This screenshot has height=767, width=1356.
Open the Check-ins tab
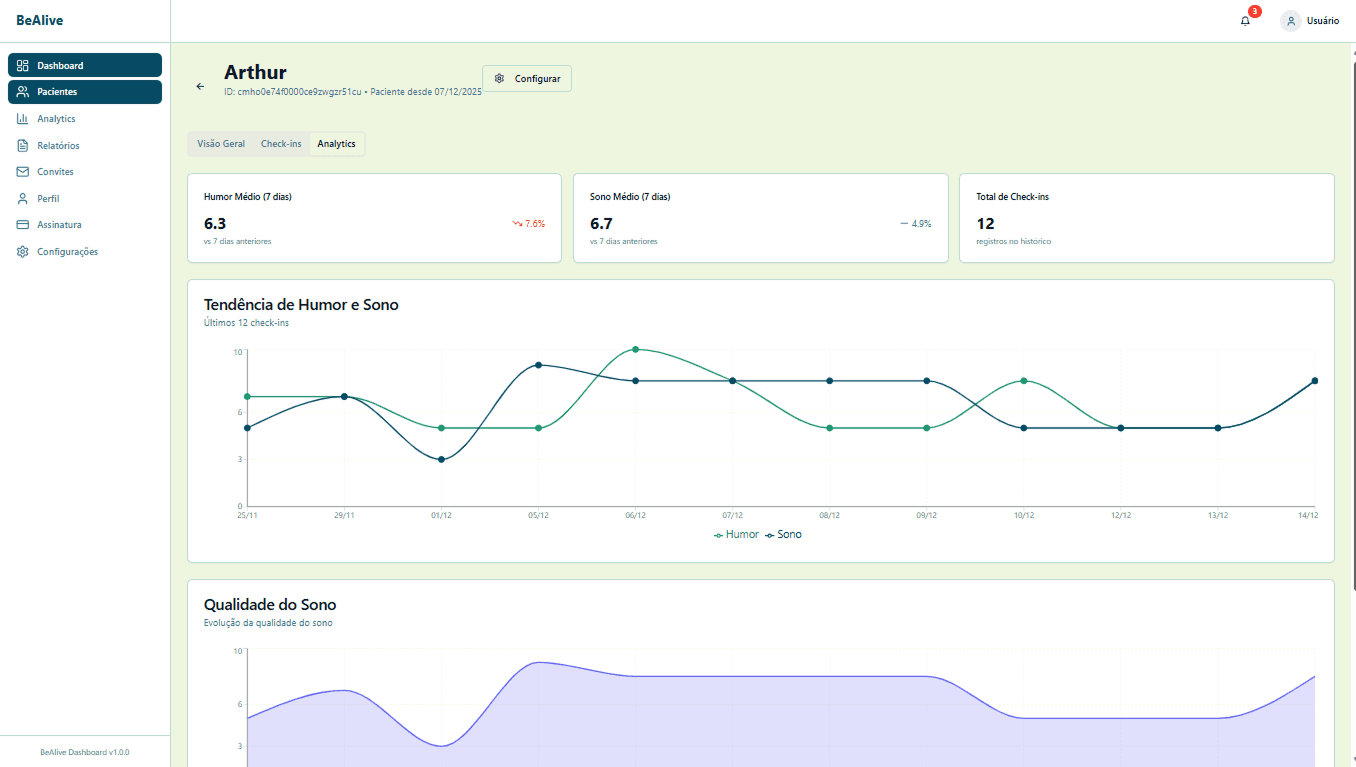[x=281, y=143]
